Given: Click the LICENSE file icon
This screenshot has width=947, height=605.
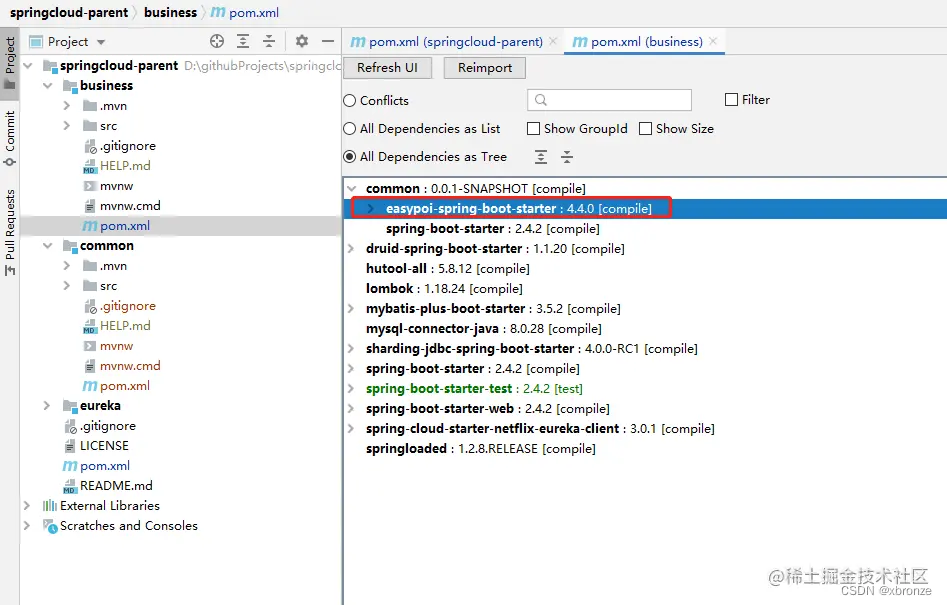Looking at the screenshot, I should [69, 446].
